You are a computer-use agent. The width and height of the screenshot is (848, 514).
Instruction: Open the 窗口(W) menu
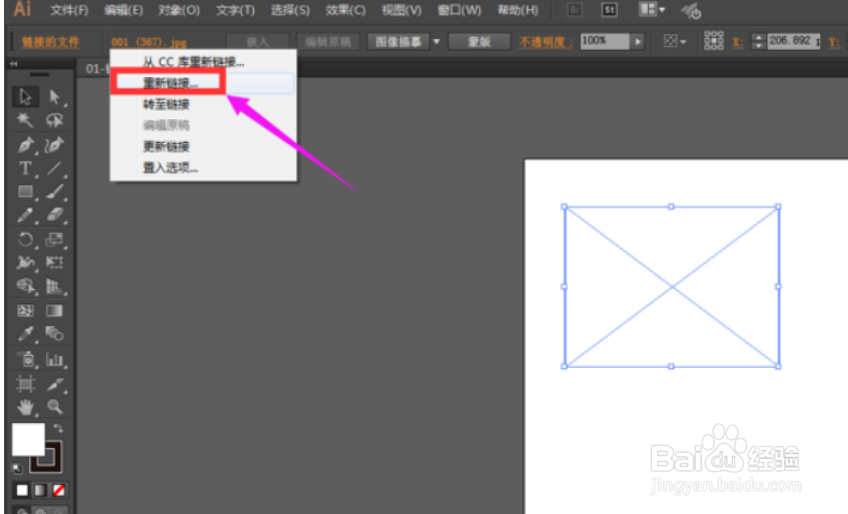459,10
